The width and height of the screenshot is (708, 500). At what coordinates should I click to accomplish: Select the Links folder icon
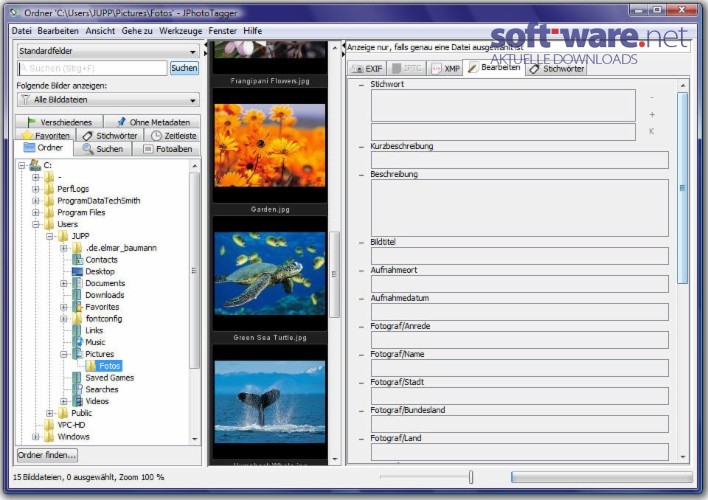point(78,330)
